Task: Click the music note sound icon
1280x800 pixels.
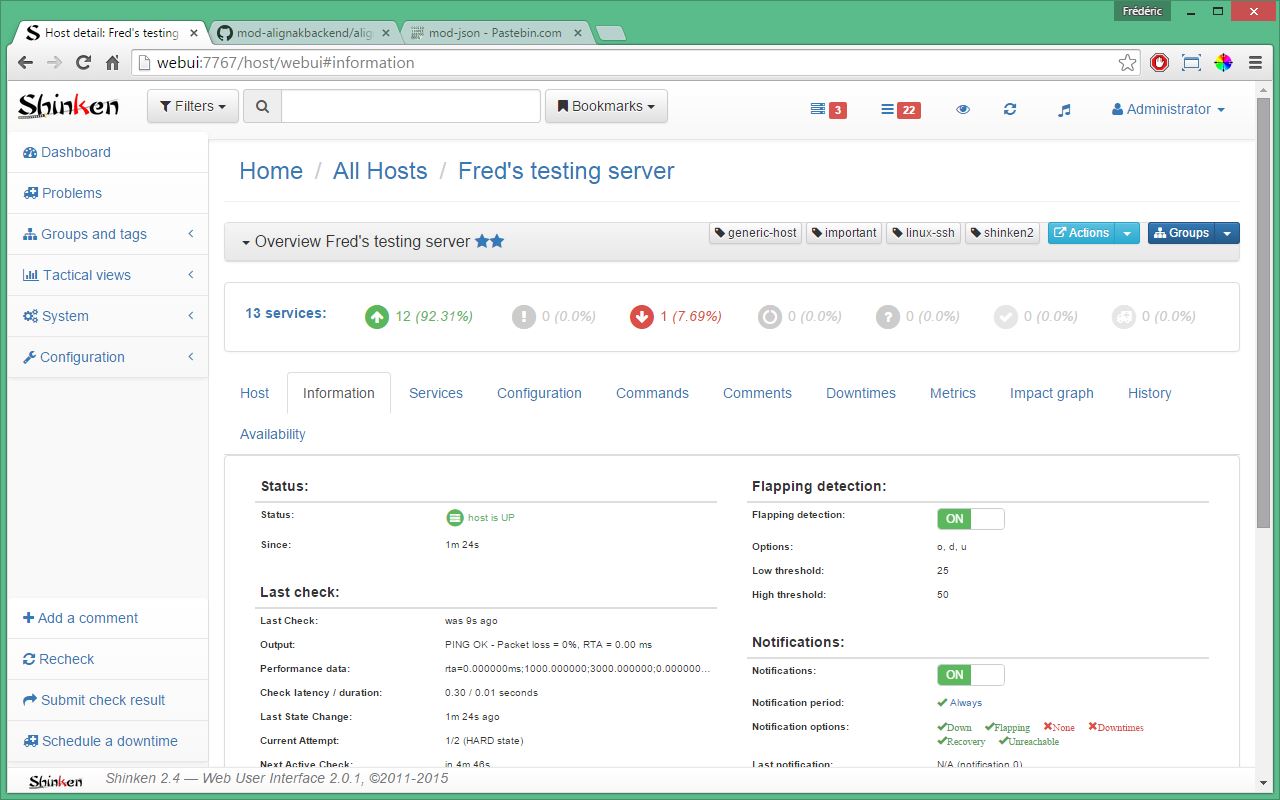Action: pyautogui.click(x=1064, y=110)
